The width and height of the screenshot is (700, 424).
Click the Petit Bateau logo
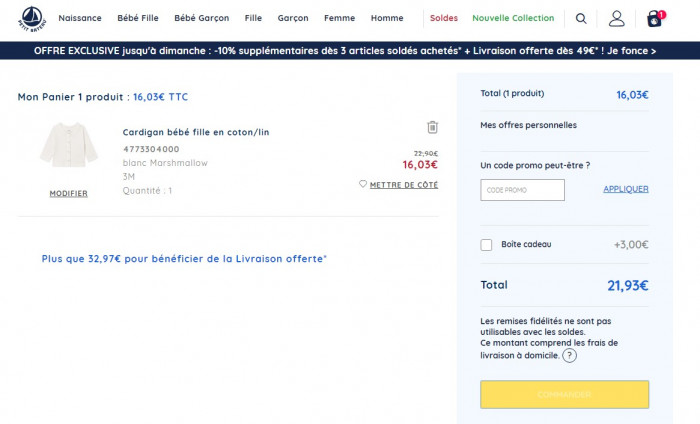34,18
